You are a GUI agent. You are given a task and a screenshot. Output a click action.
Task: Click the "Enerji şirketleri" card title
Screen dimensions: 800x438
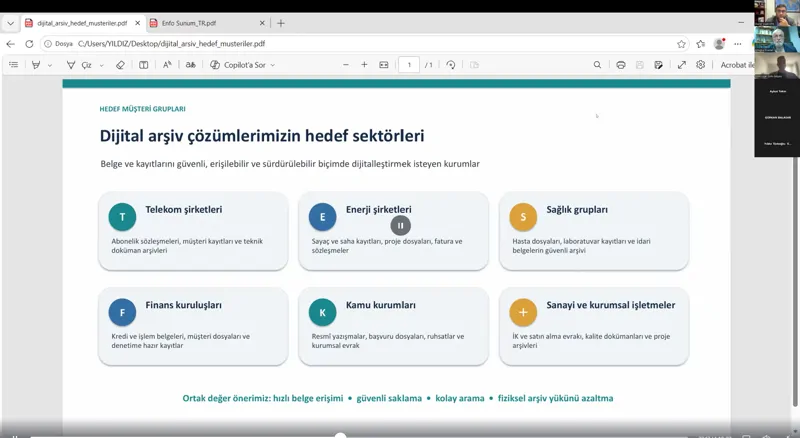(x=379, y=210)
